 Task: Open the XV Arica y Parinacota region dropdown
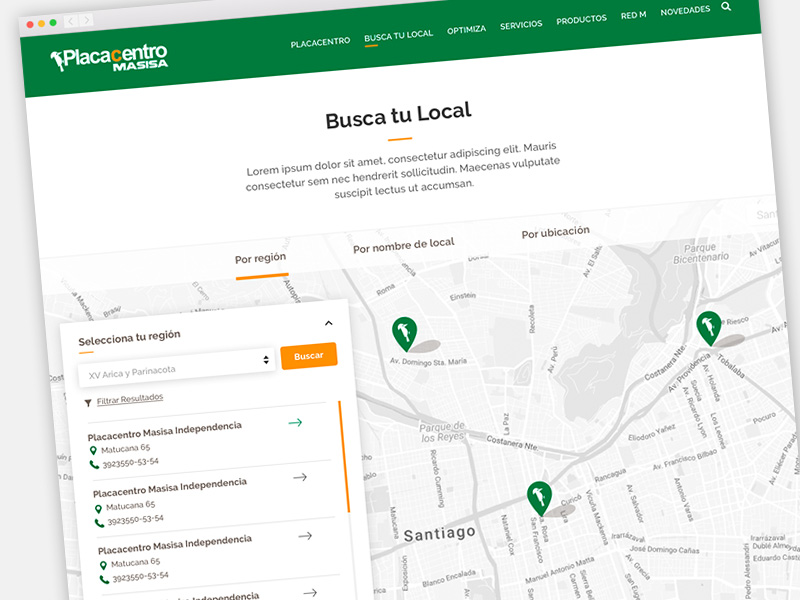[177, 367]
